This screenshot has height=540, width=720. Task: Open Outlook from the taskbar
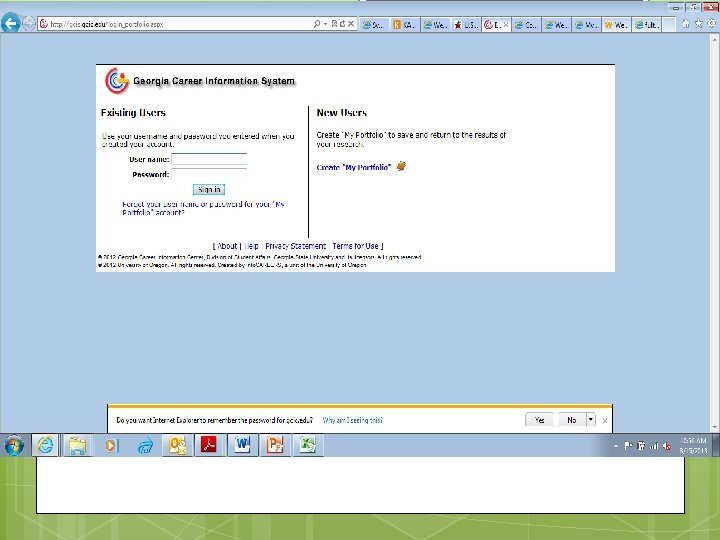coord(177,445)
